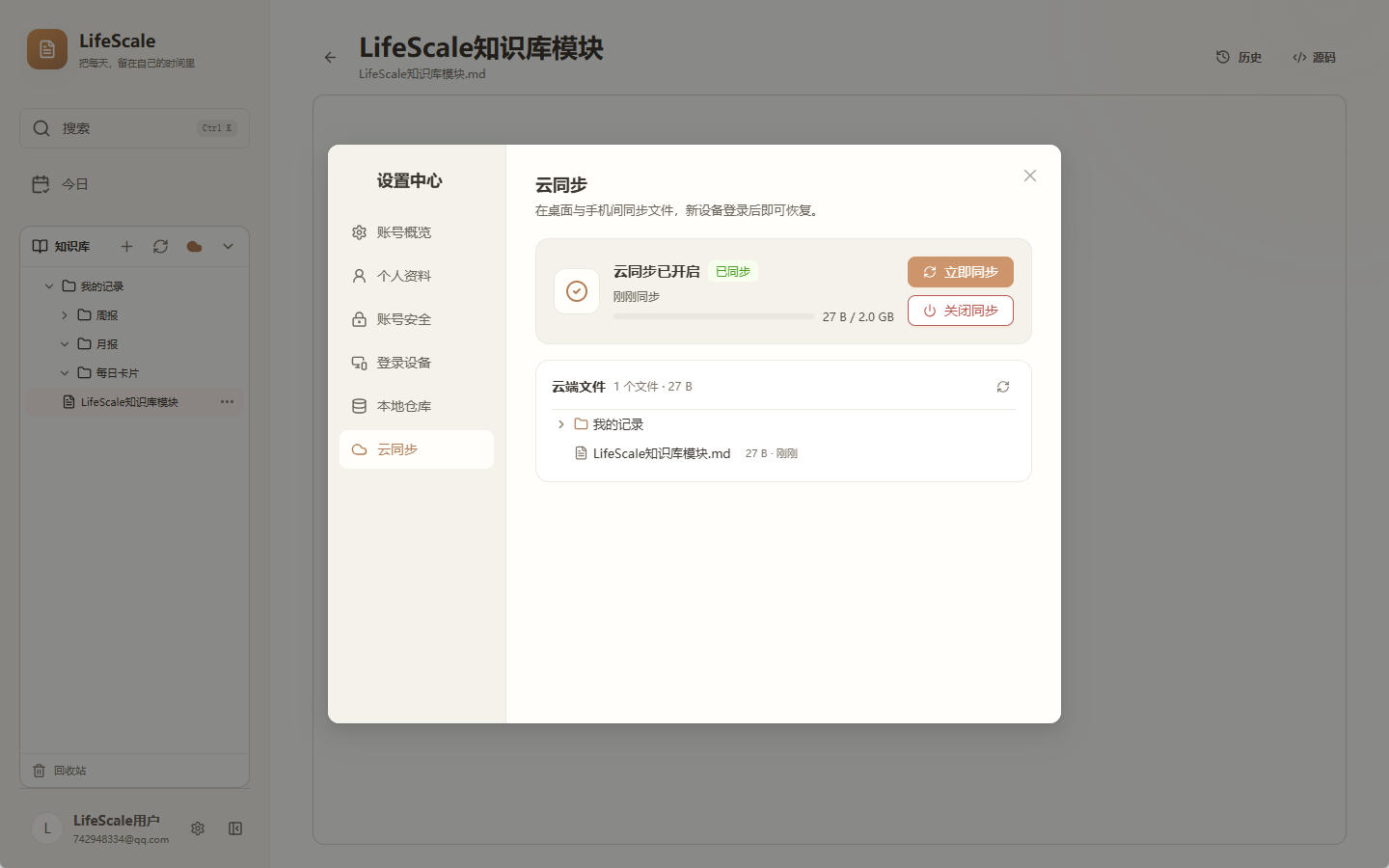Close the settings dialog
Viewport: 1389px width, 868px height.
click(1030, 176)
